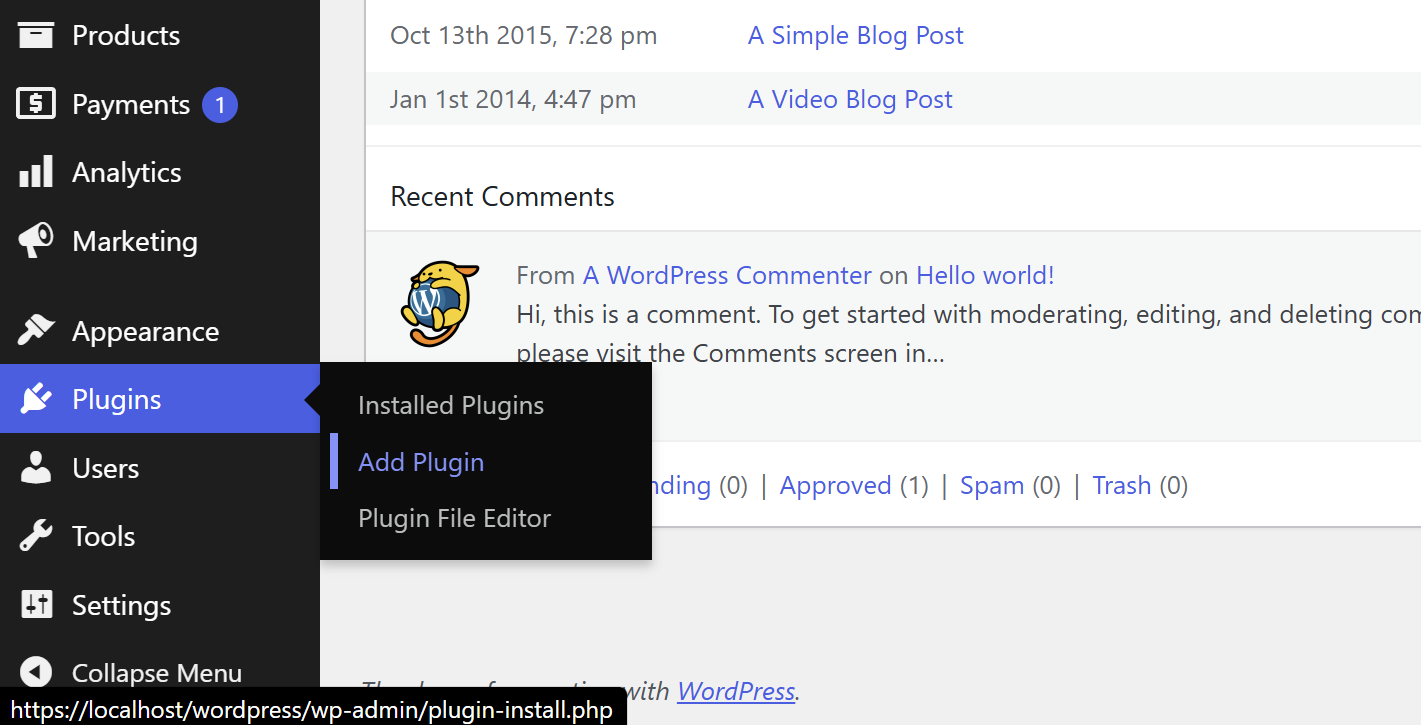Click the Oct 13th 2015, 7:28 pm date
The image size is (1421, 725).
click(524, 36)
